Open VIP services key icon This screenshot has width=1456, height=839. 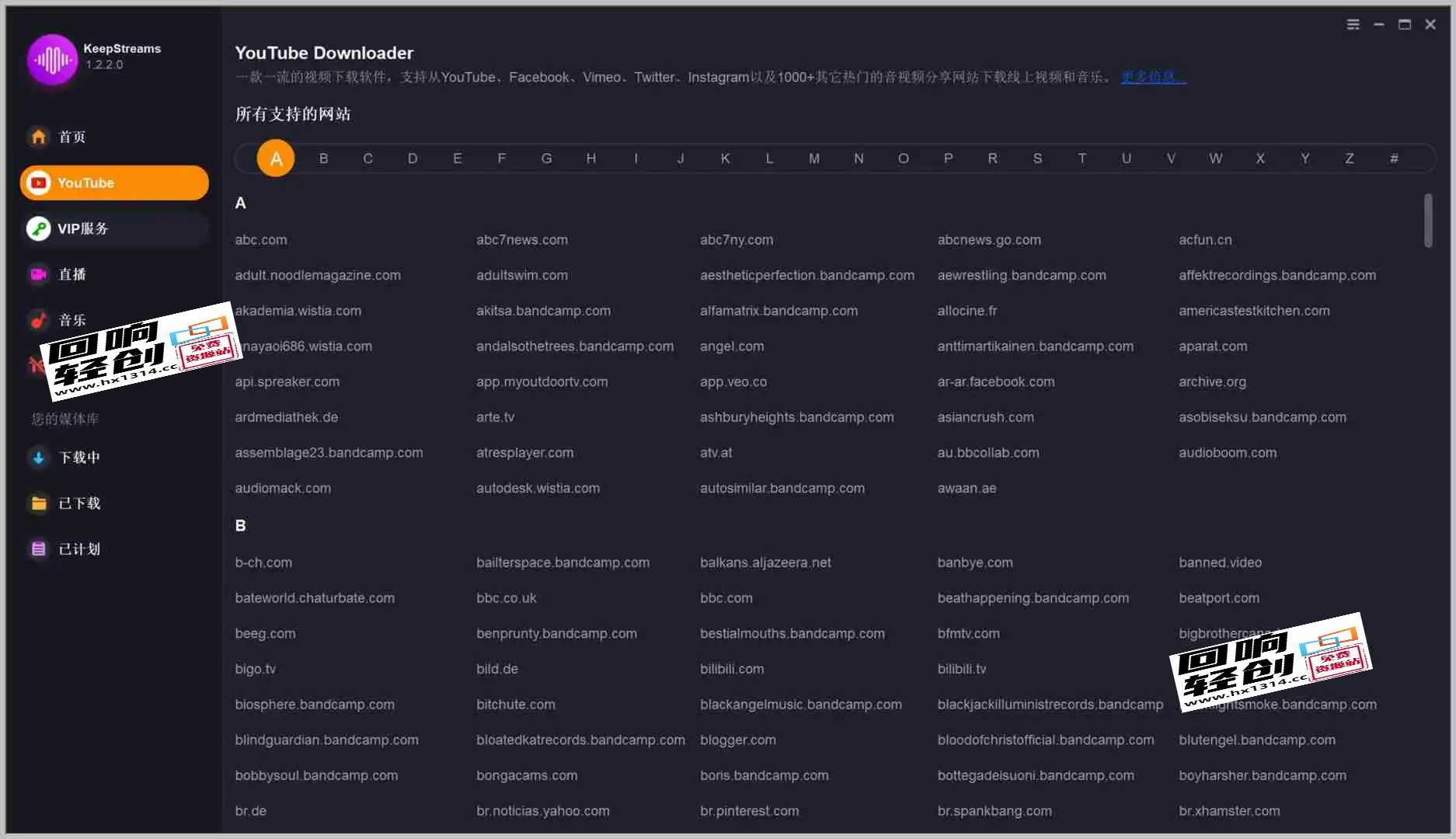(x=38, y=228)
